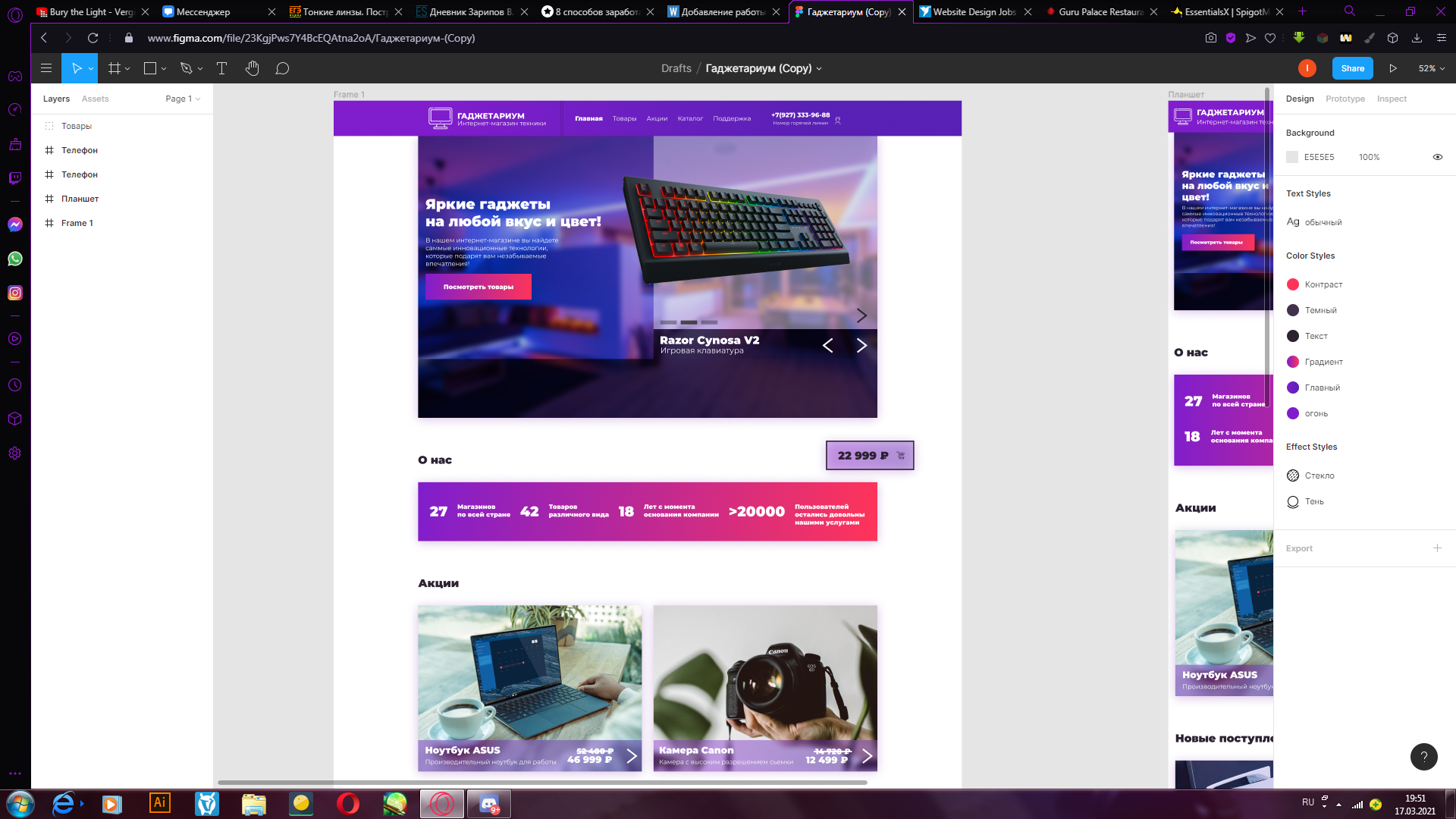This screenshot has height=819, width=1456.
Task: Select the Text tool
Action: [x=222, y=68]
